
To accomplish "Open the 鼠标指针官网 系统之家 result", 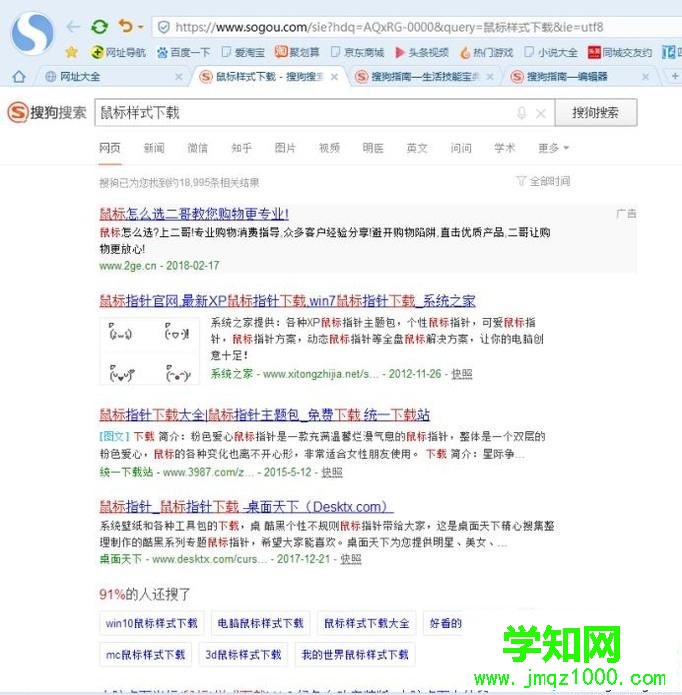I will (x=287, y=301).
